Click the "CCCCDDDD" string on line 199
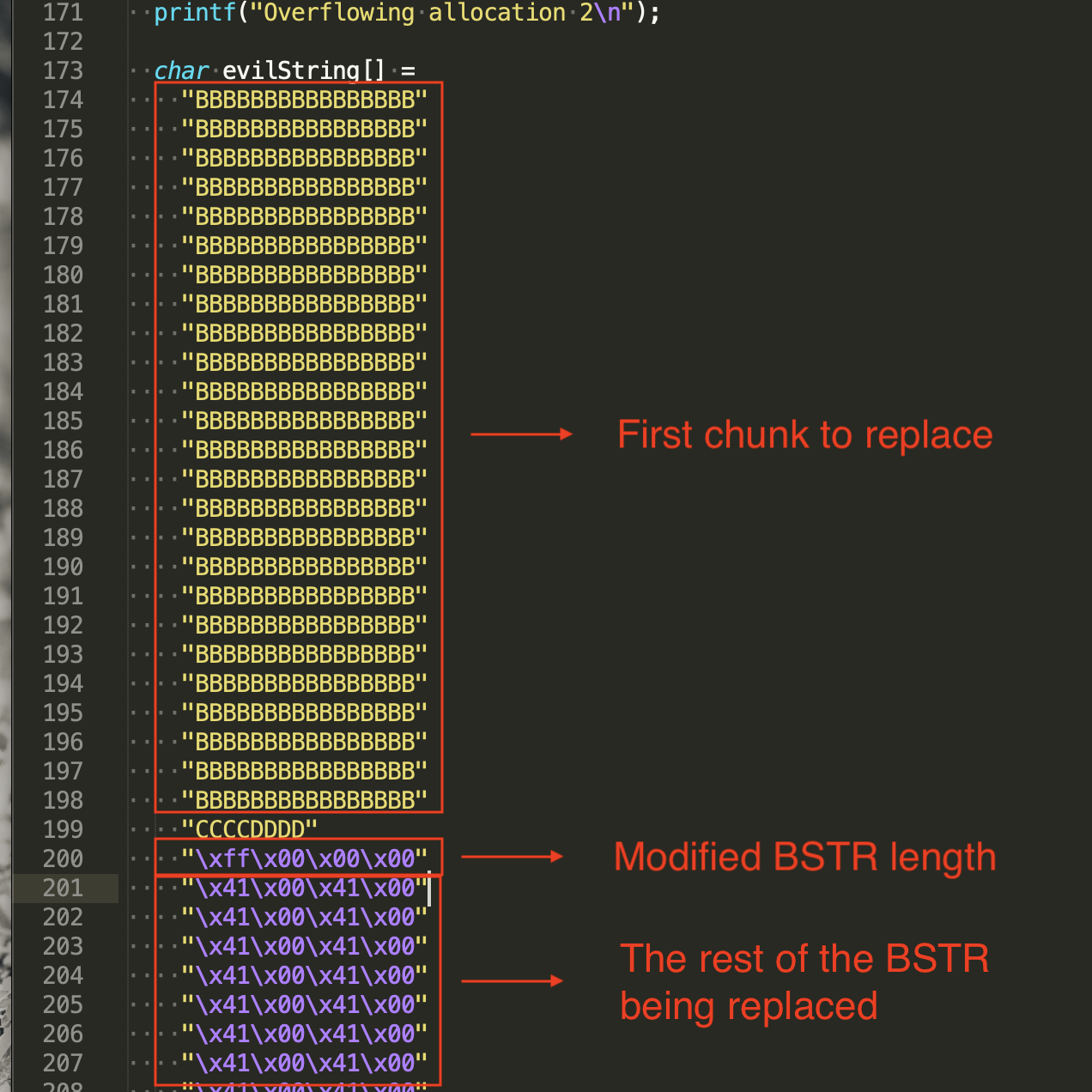The width and height of the screenshot is (1092, 1092). pyautogui.click(x=249, y=829)
